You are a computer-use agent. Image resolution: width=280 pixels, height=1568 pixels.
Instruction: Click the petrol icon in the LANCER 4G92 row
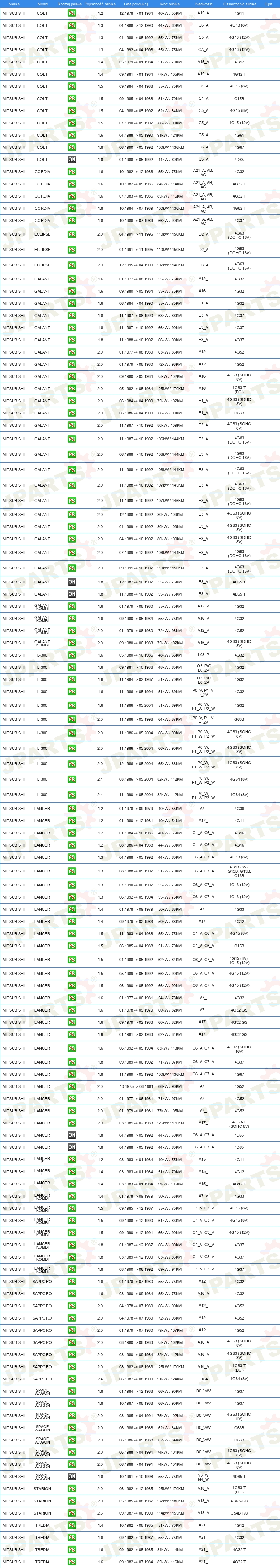point(72,1048)
